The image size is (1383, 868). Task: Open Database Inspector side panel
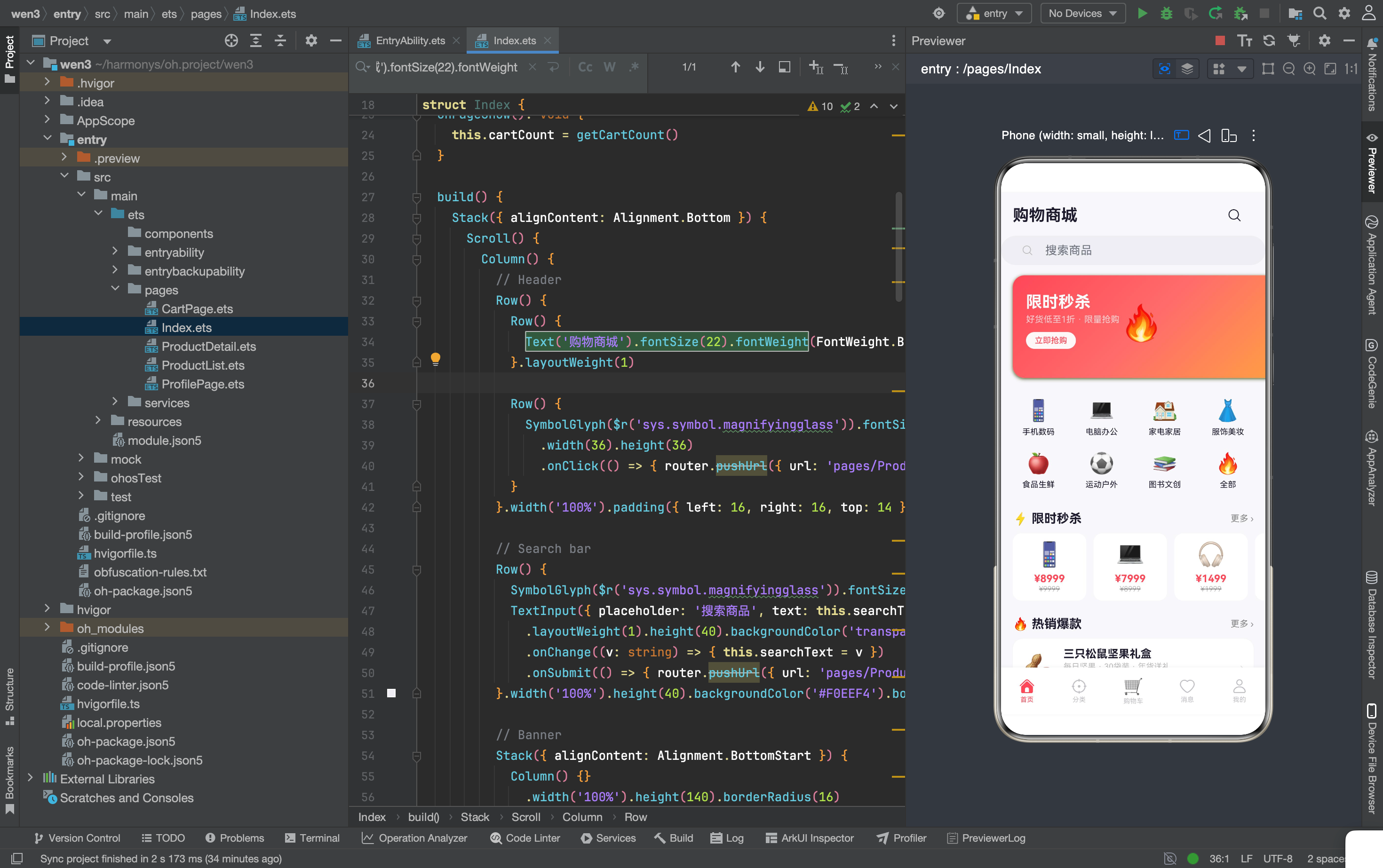1372,625
